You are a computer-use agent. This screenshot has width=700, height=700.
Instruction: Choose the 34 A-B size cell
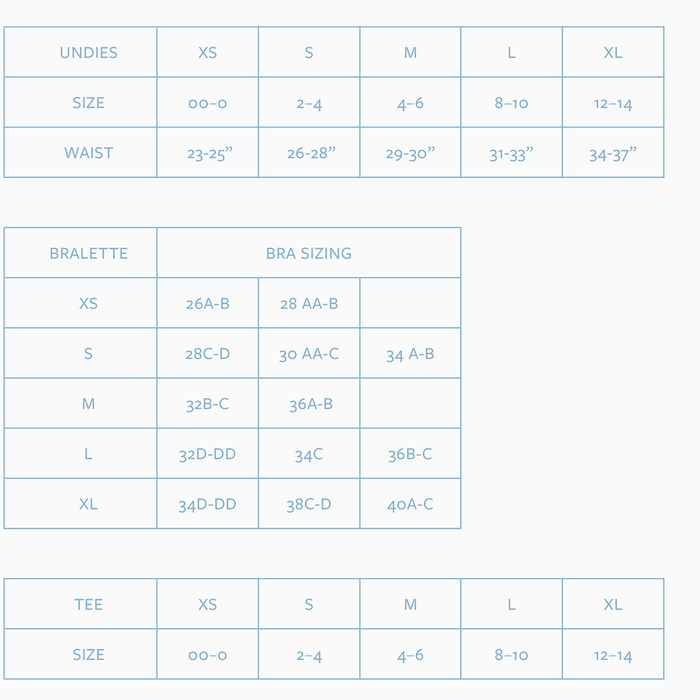pyautogui.click(x=410, y=354)
